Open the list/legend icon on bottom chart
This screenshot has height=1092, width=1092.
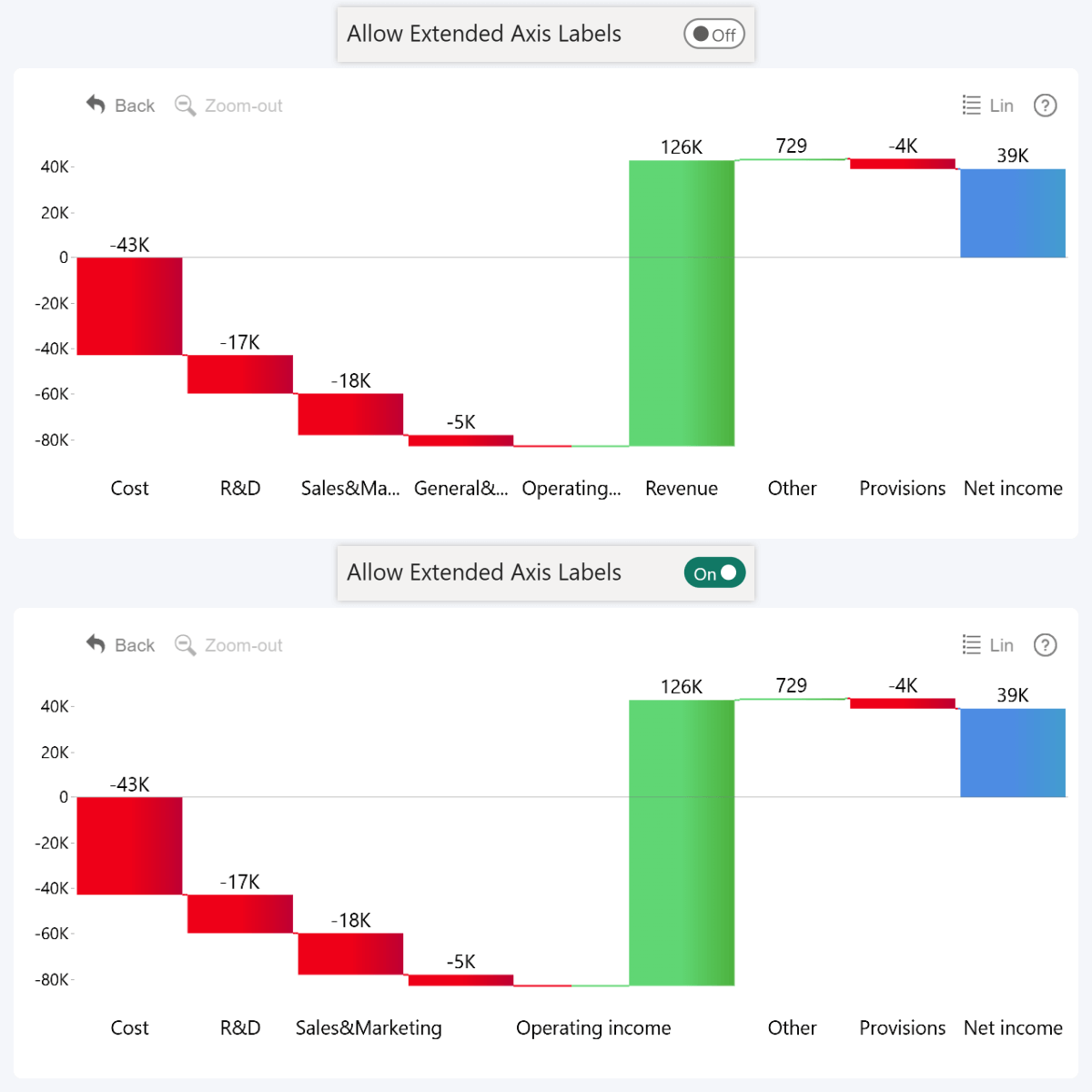pyautogui.click(x=972, y=644)
